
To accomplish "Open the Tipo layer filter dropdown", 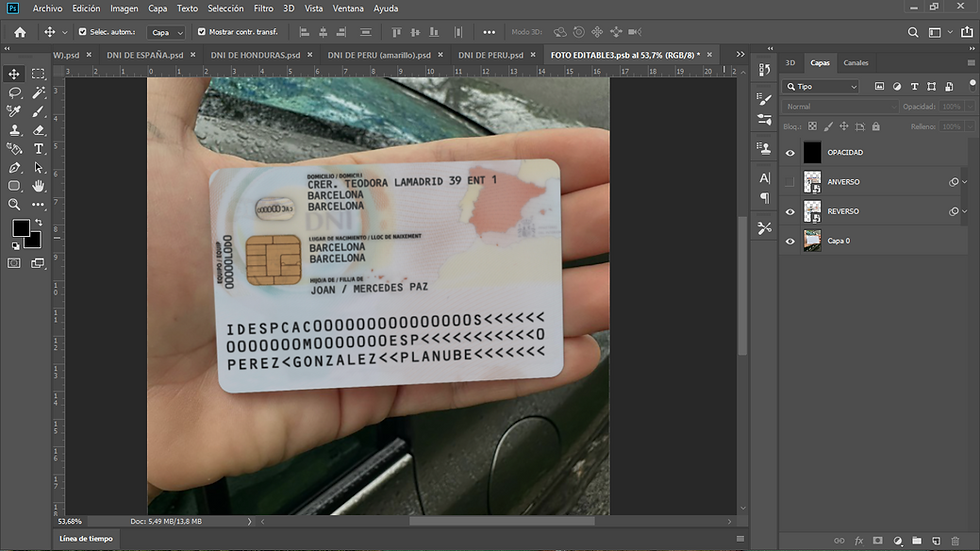I will pos(821,86).
